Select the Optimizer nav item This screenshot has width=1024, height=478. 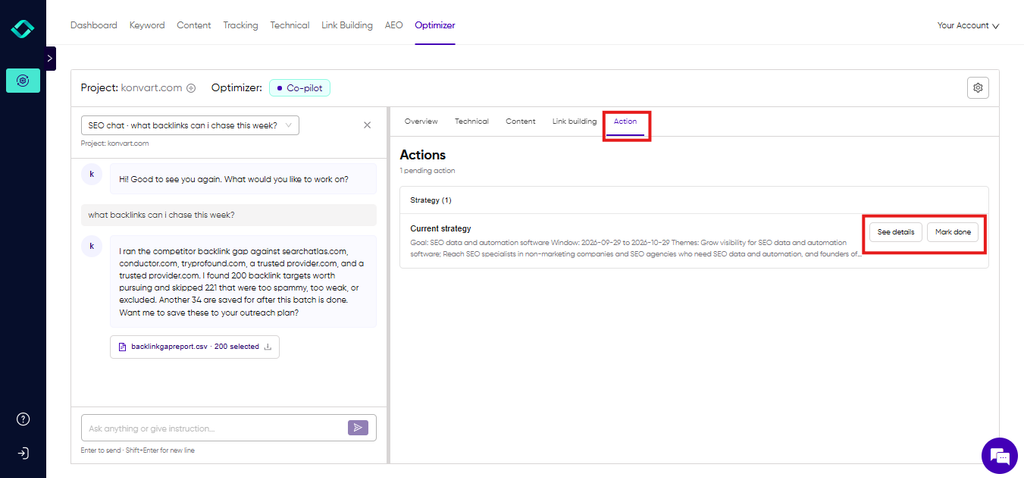coord(435,25)
